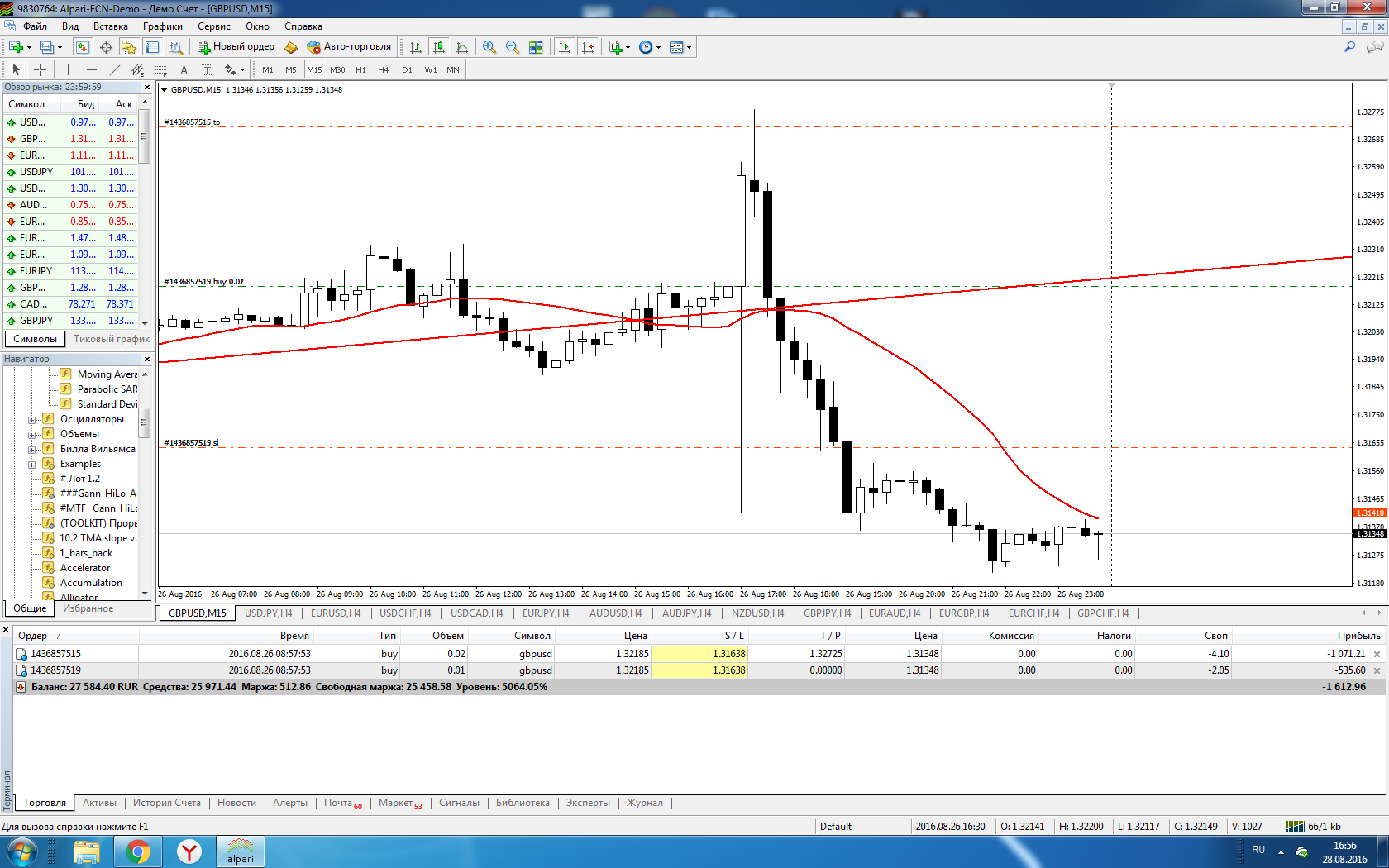Open the Справка menu

pyautogui.click(x=303, y=26)
